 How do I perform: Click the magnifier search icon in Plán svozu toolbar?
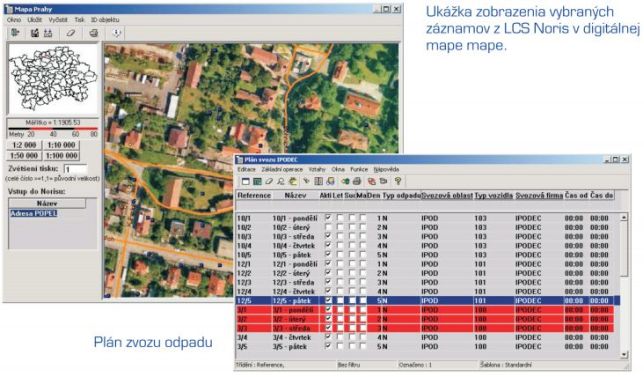pyautogui.click(x=281, y=181)
